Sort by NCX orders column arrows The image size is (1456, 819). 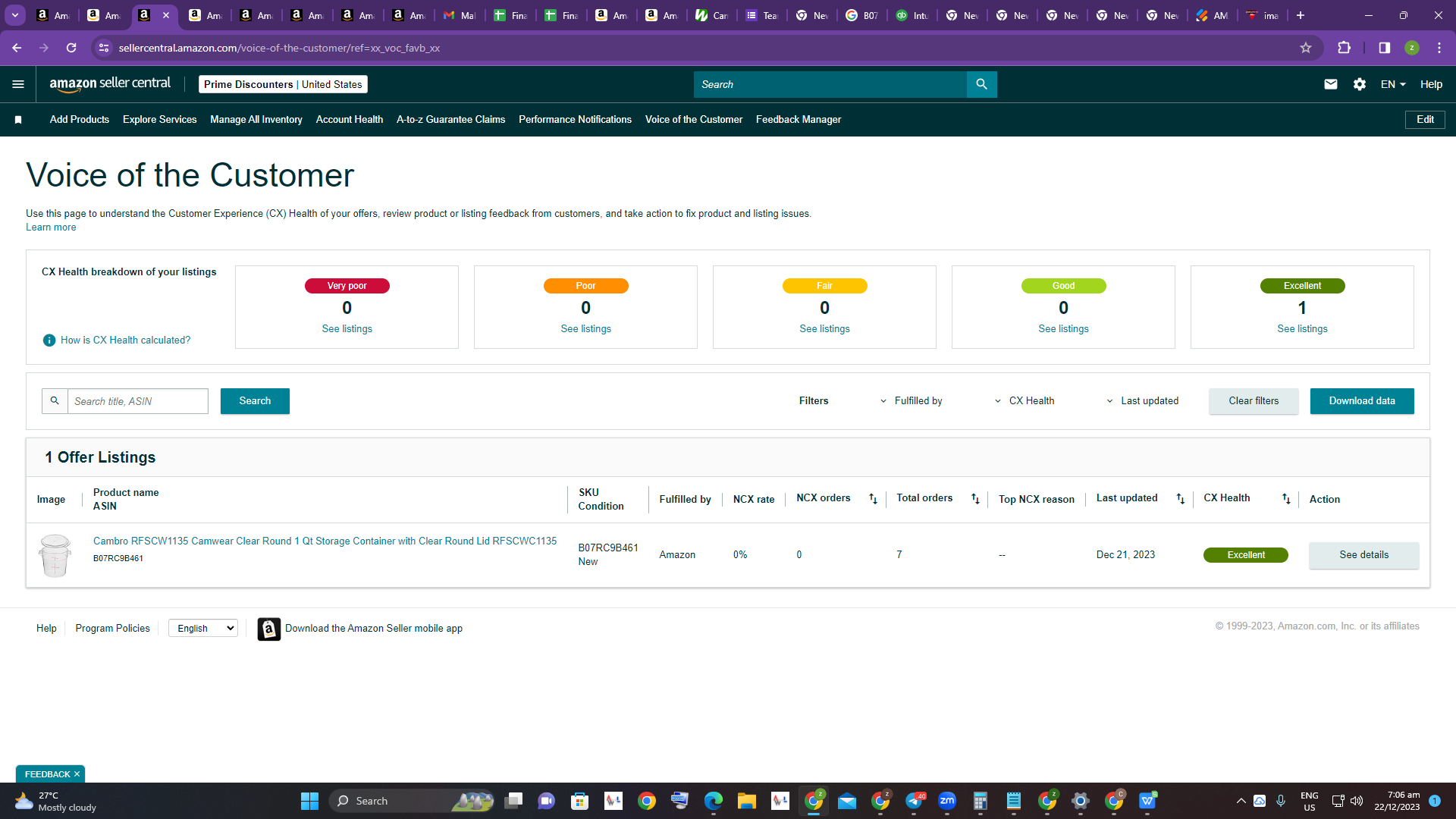(x=873, y=499)
